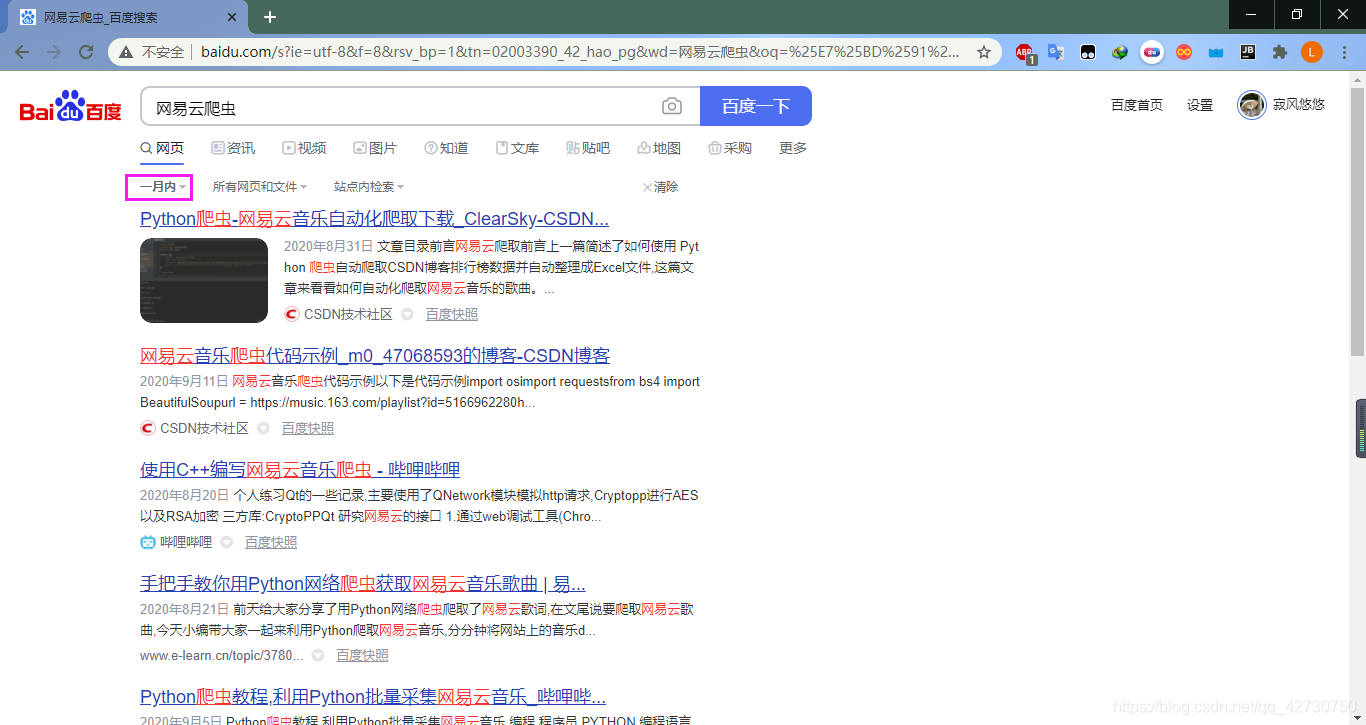Open 百度快照 for 网易云音乐爬虫代码示例 result
Viewport: 1366px width, 725px height.
tap(308, 428)
